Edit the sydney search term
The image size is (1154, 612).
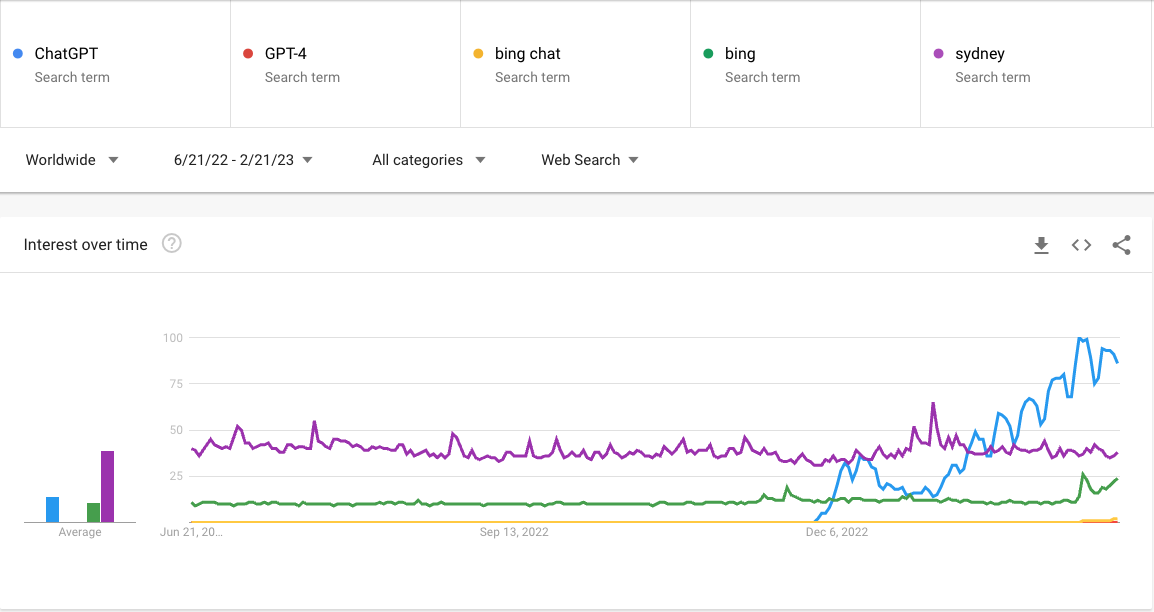pyautogui.click(x=1036, y=64)
